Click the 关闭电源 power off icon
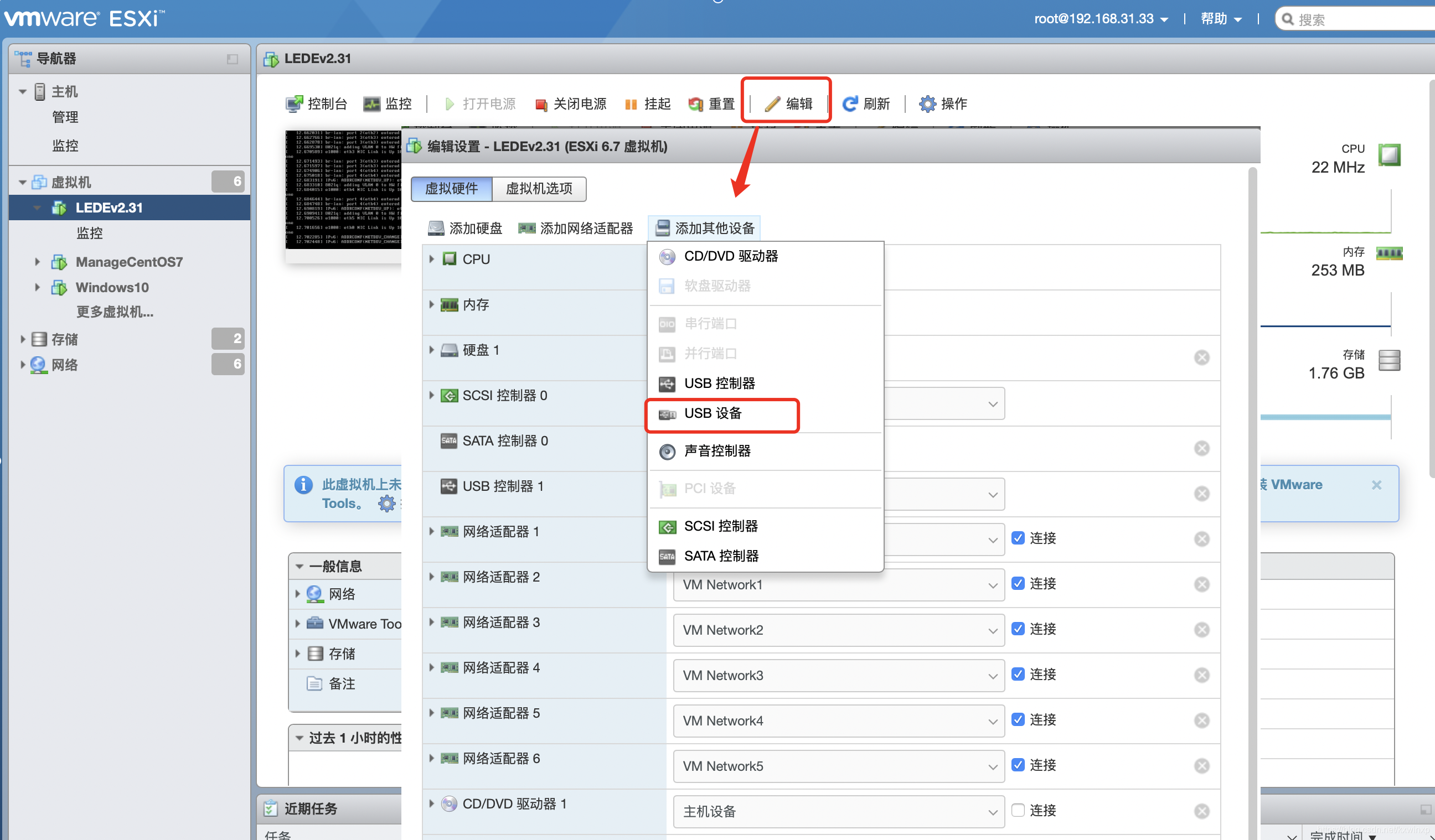 (541, 104)
